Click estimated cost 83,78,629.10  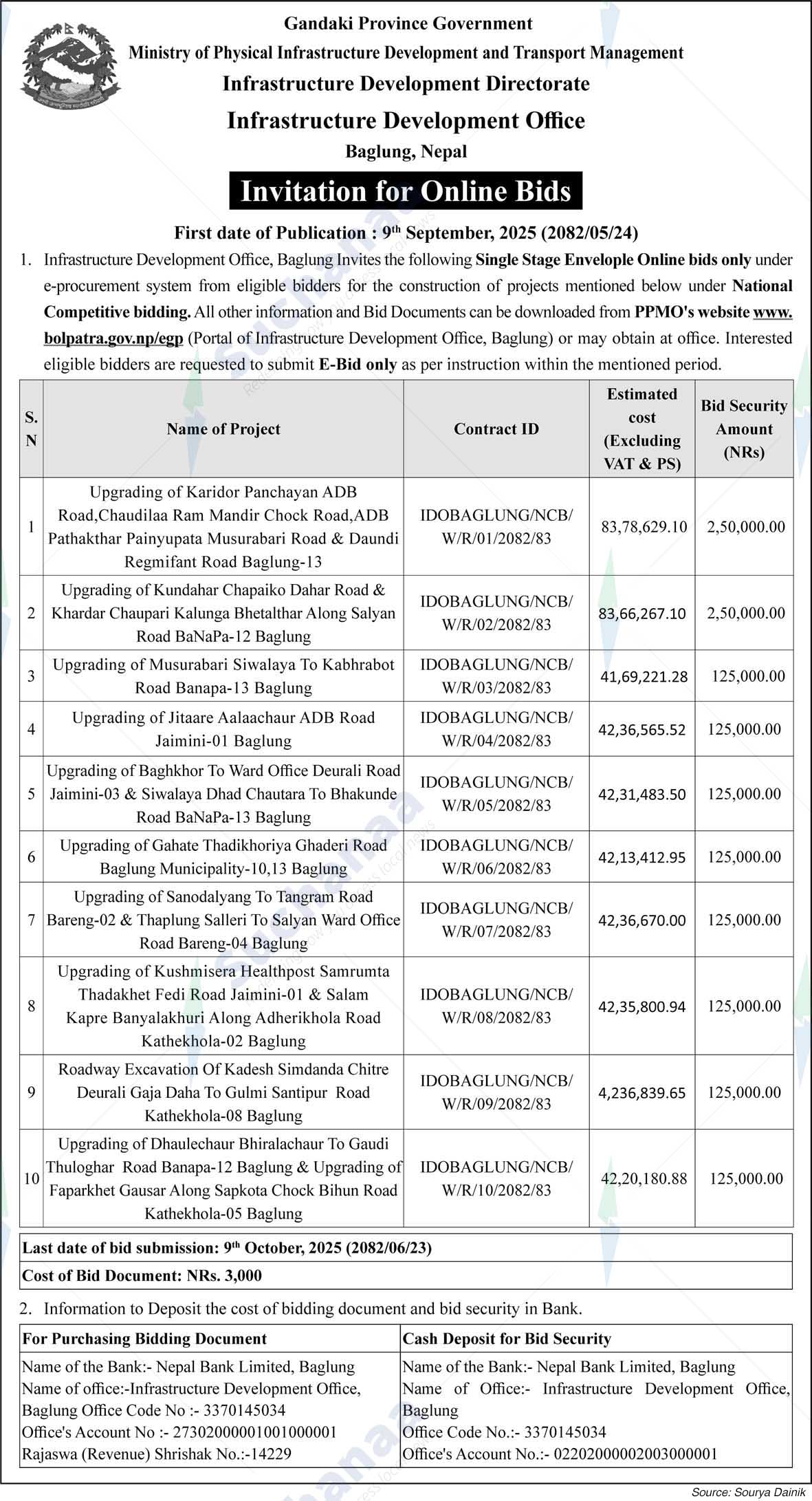644,527
